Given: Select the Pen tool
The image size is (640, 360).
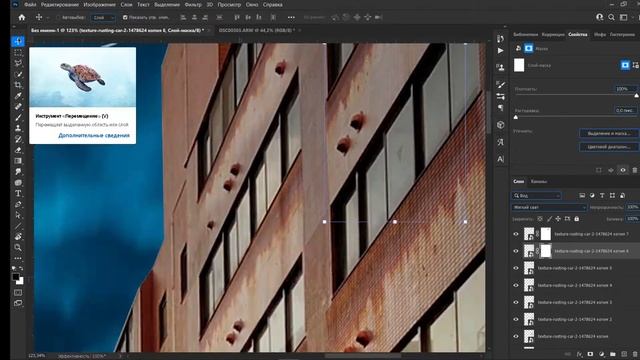Looking at the screenshot, I should pos(18,204).
